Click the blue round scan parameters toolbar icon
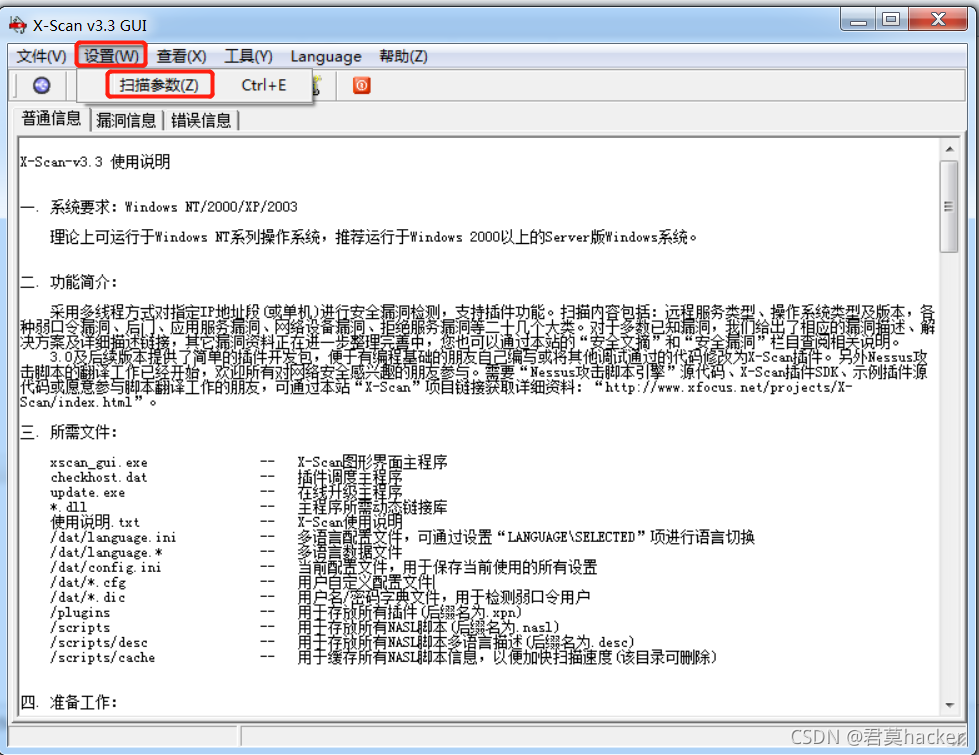Viewport: 979px width, 755px height. coord(42,86)
